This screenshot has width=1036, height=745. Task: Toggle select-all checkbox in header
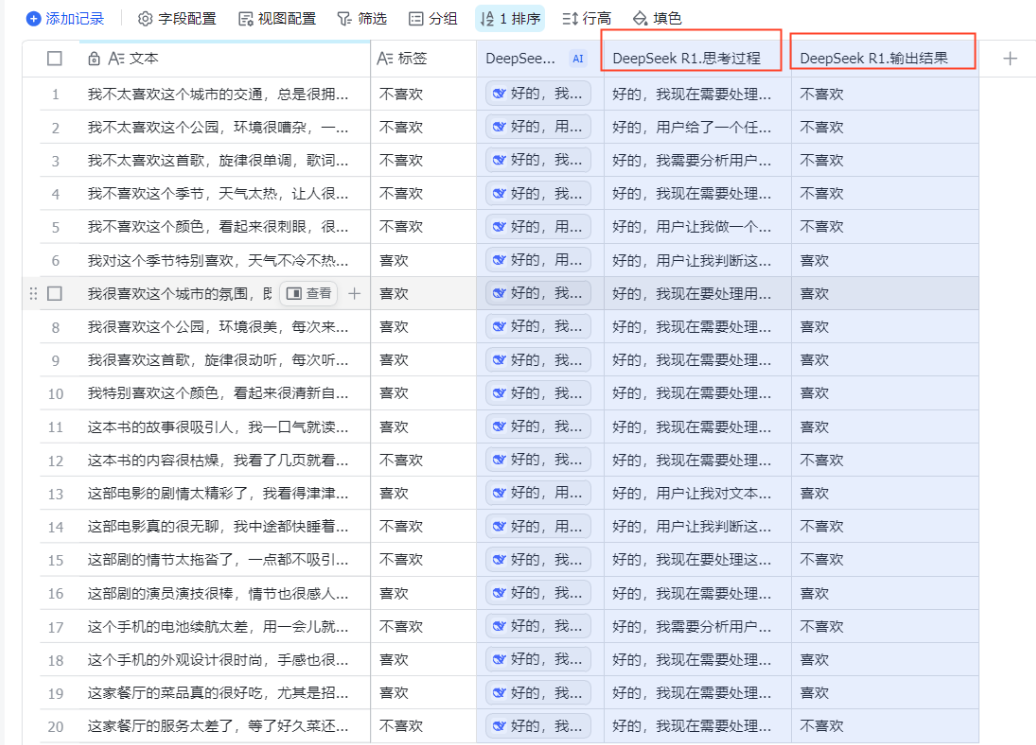click(55, 58)
